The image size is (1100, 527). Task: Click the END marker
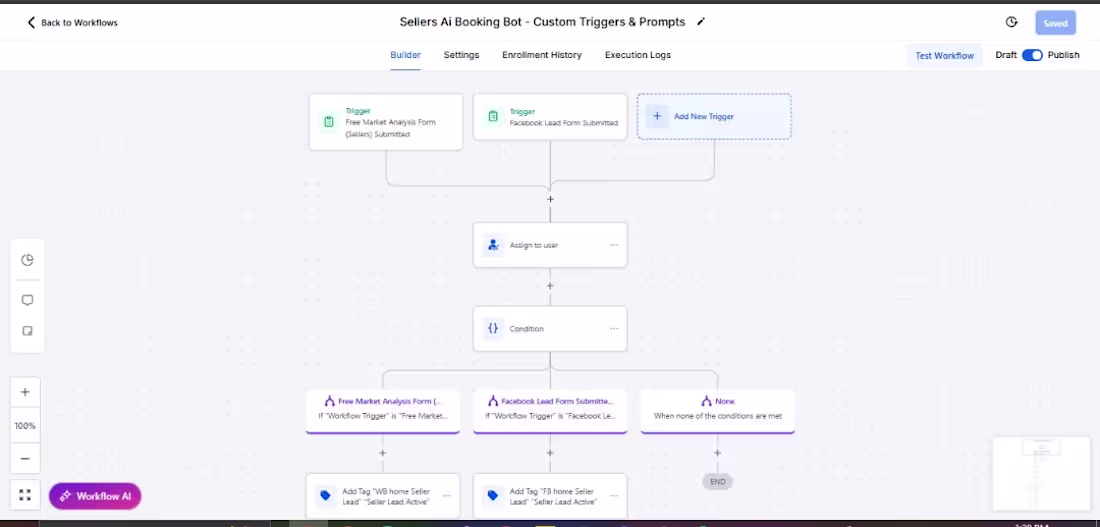717,481
